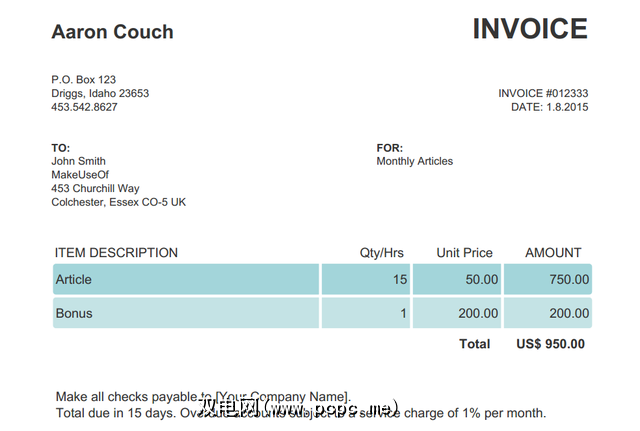Select the MakeUseOf company line
This screenshot has height=431, width=640.
point(79,175)
